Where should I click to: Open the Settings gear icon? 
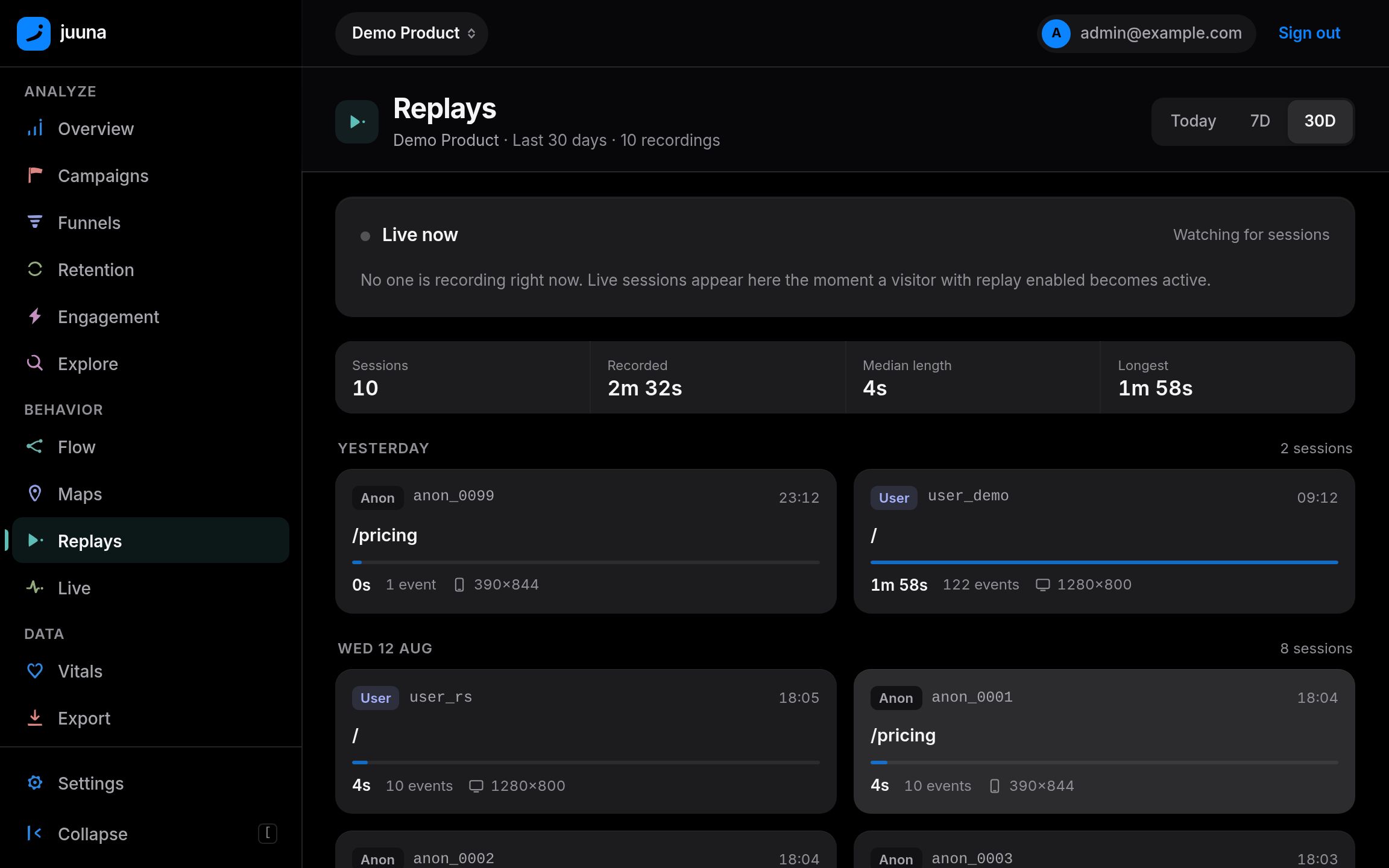(x=35, y=783)
